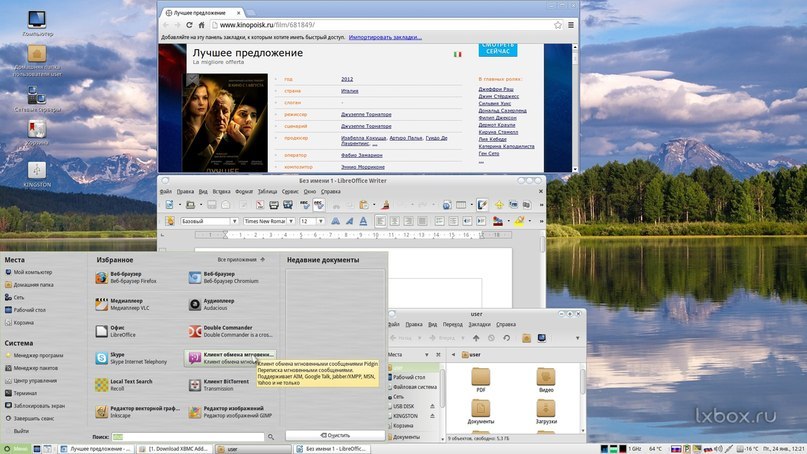
Task: Click the search field in application menu
Action: pos(187,437)
